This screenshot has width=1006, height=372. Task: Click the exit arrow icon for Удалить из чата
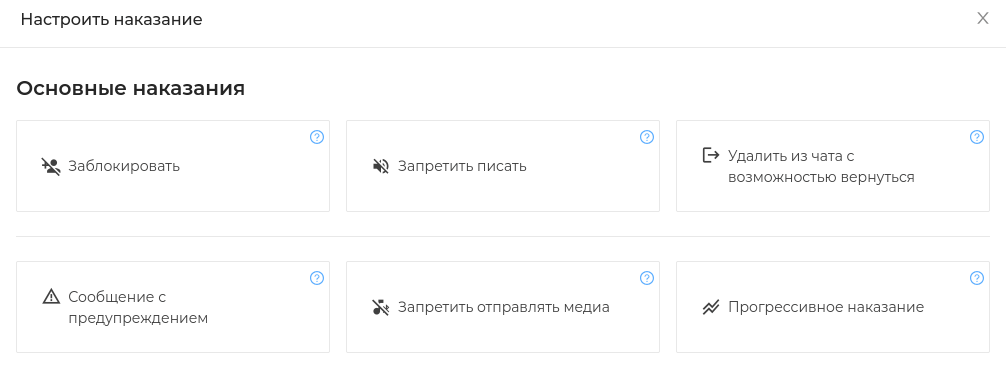[x=710, y=156]
